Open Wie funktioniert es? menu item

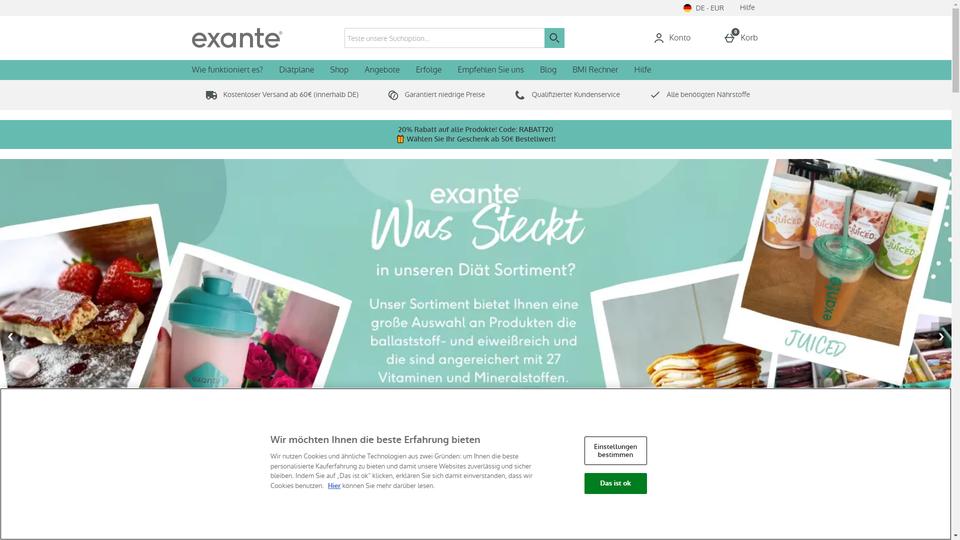tap(227, 70)
